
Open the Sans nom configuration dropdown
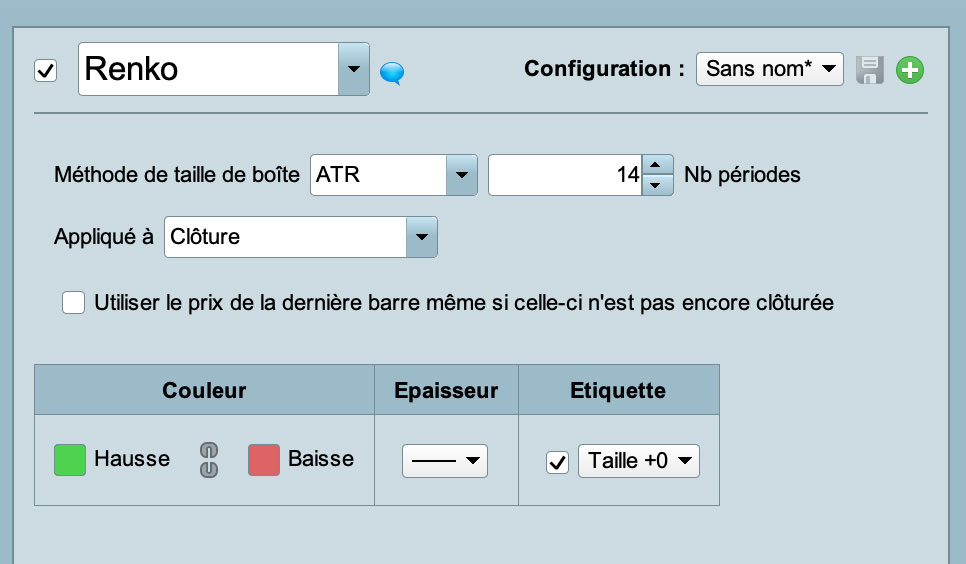coord(769,69)
